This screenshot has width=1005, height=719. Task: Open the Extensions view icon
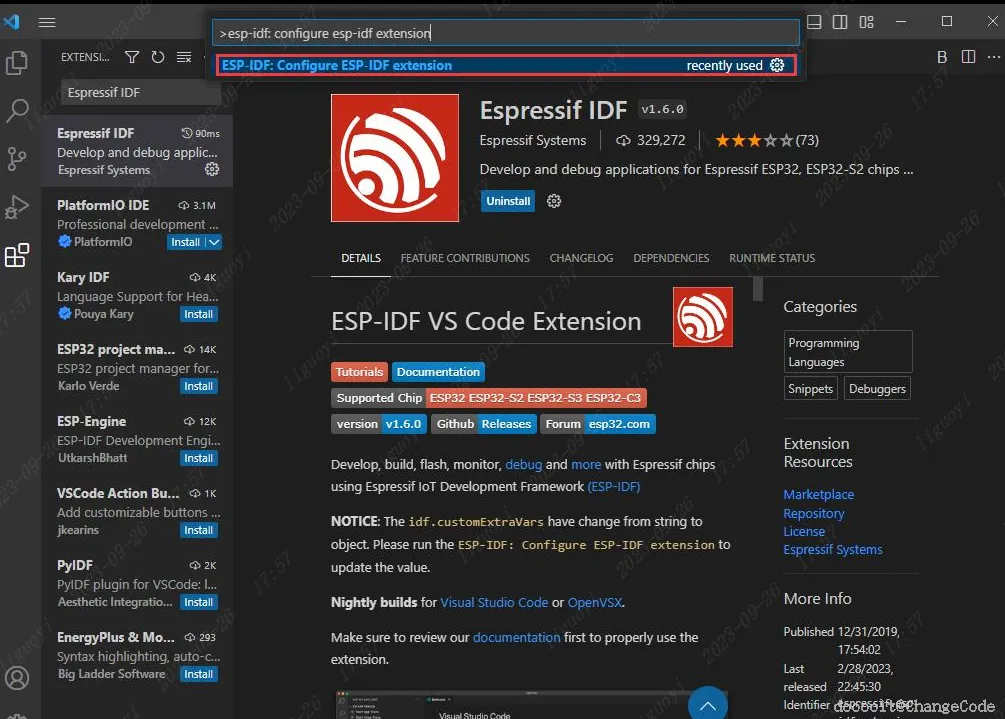(x=17, y=254)
